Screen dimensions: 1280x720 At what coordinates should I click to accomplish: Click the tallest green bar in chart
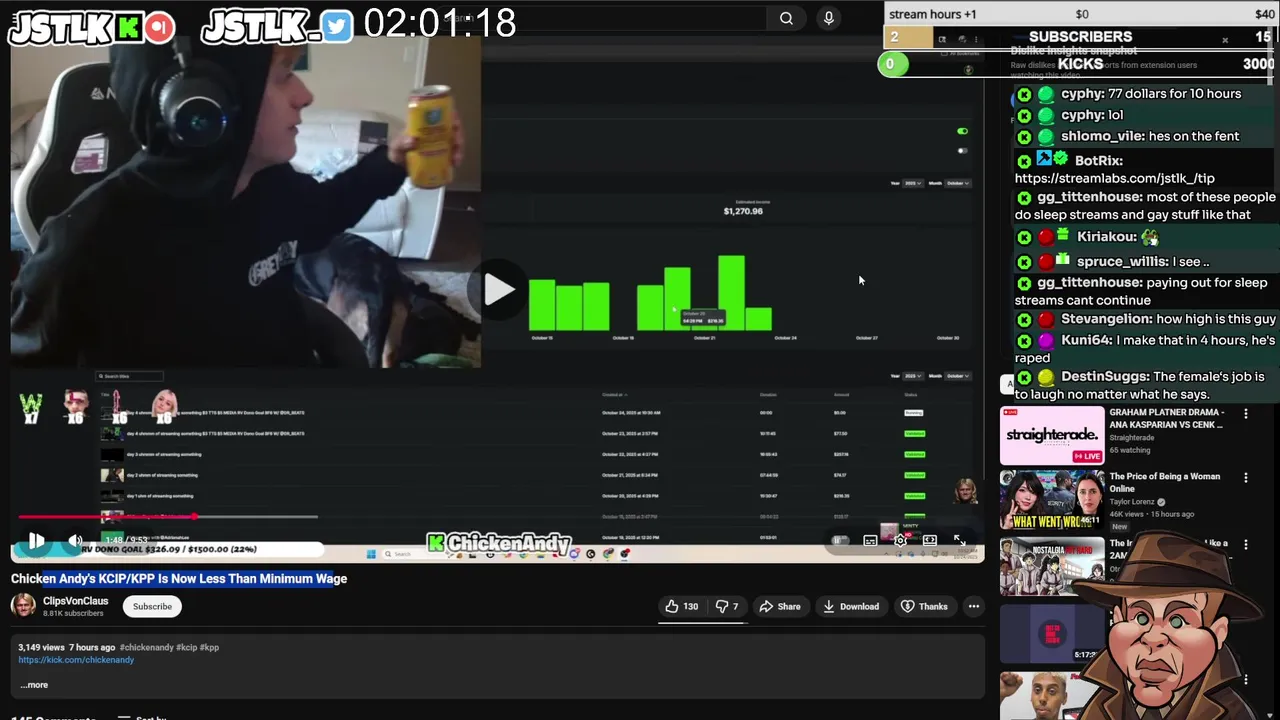(x=731, y=293)
